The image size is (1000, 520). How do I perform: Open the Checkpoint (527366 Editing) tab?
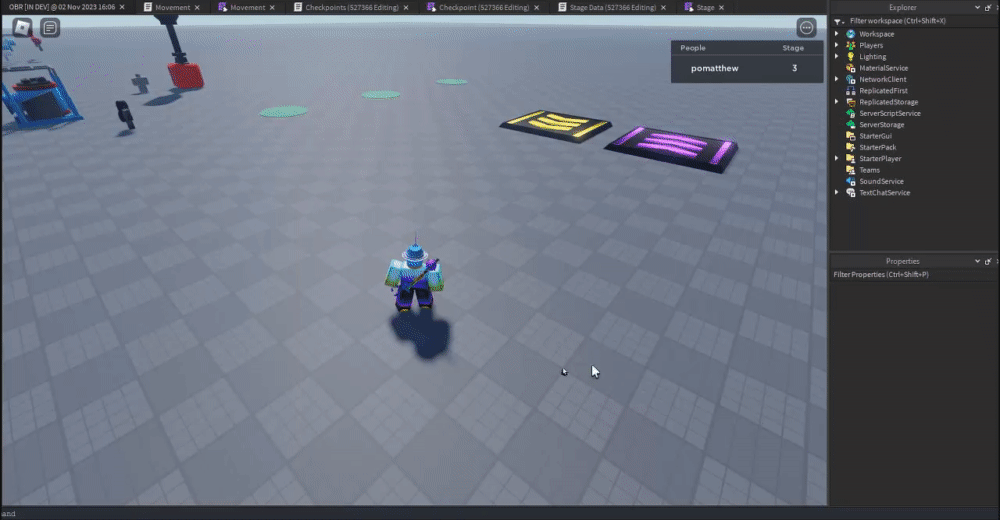coord(484,7)
